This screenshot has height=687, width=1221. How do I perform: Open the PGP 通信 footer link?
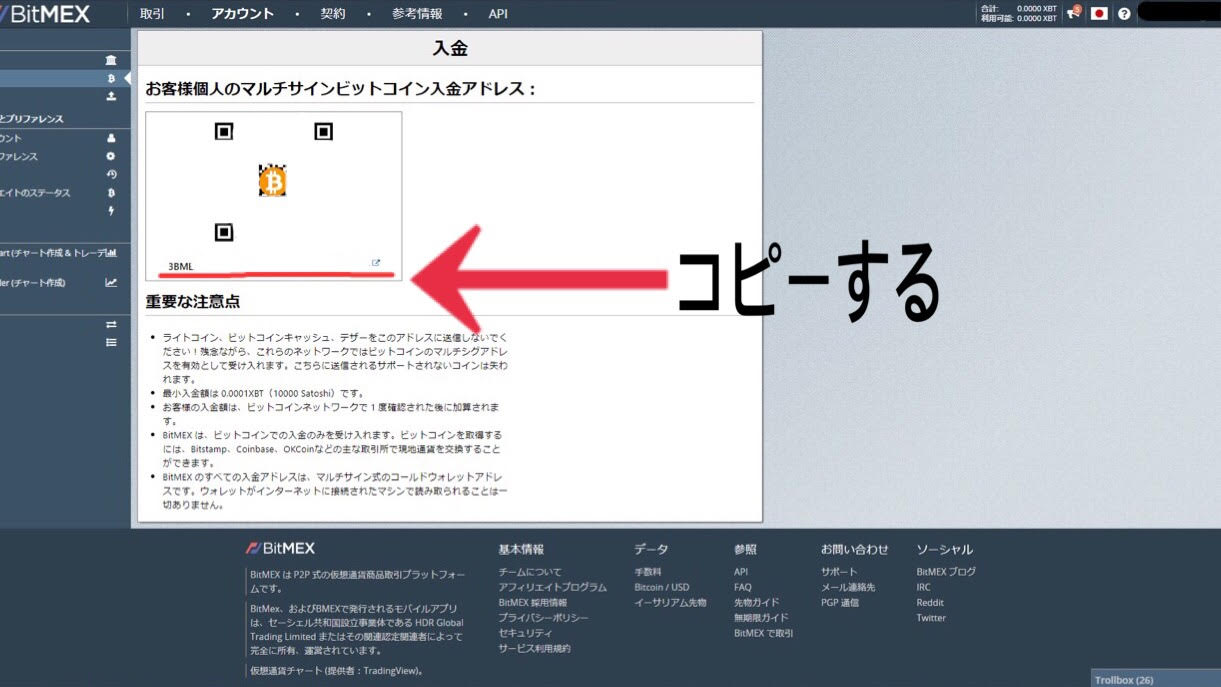point(840,603)
